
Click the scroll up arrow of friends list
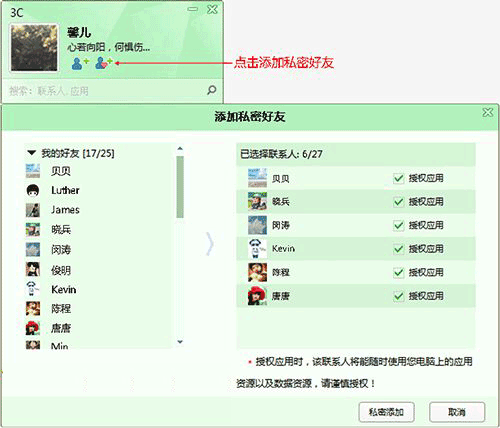point(180,148)
